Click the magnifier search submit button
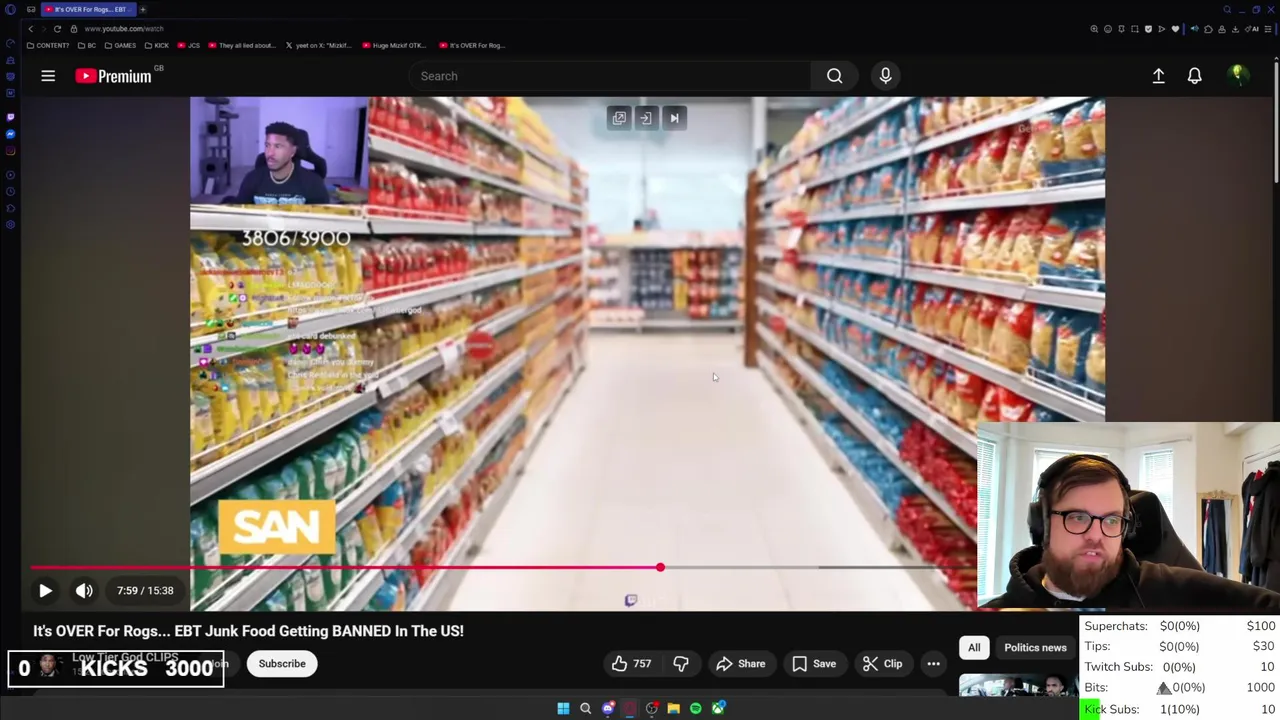This screenshot has height=720, width=1280. coord(834,76)
